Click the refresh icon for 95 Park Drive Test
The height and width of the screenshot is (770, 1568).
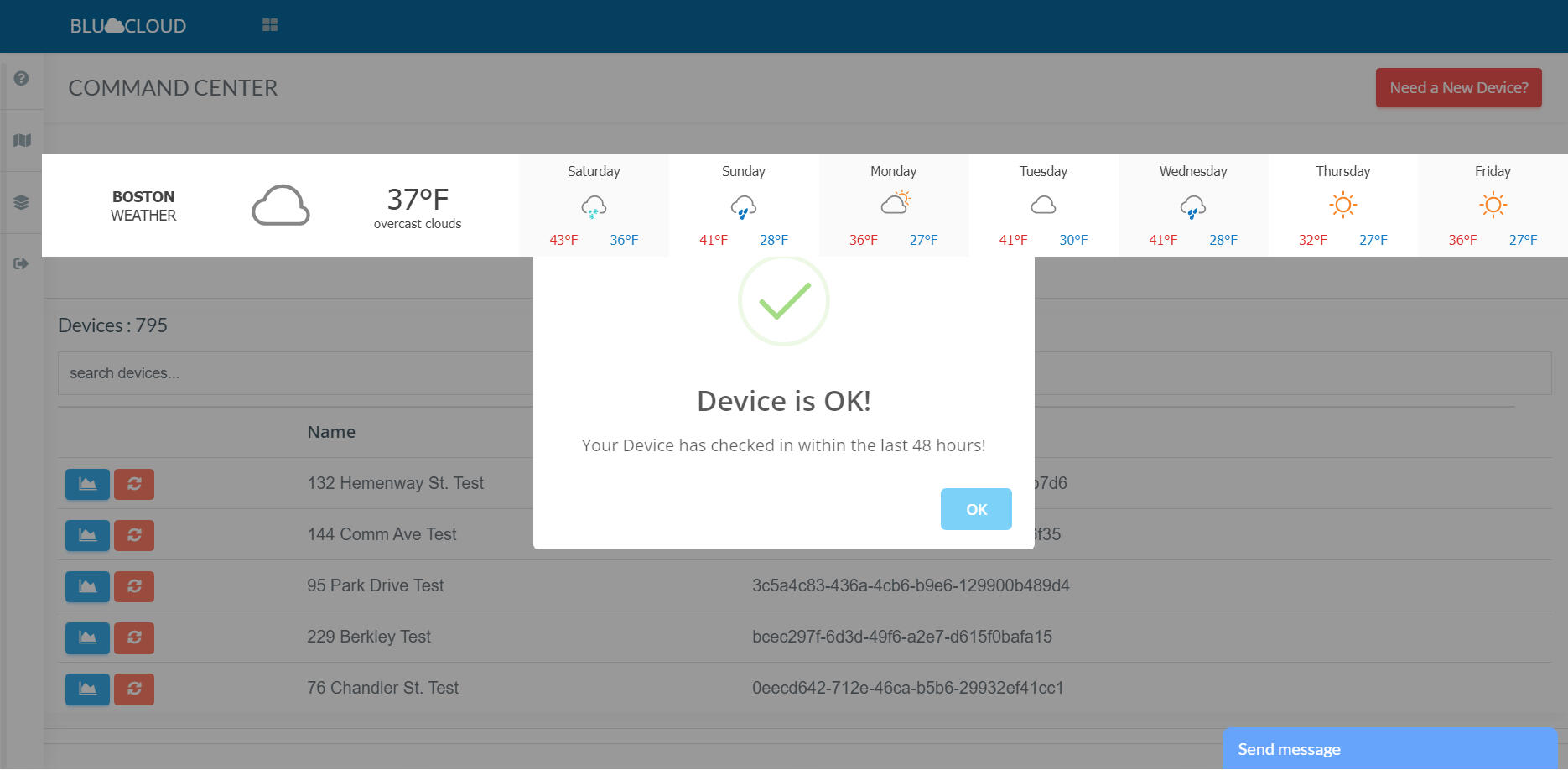133,586
